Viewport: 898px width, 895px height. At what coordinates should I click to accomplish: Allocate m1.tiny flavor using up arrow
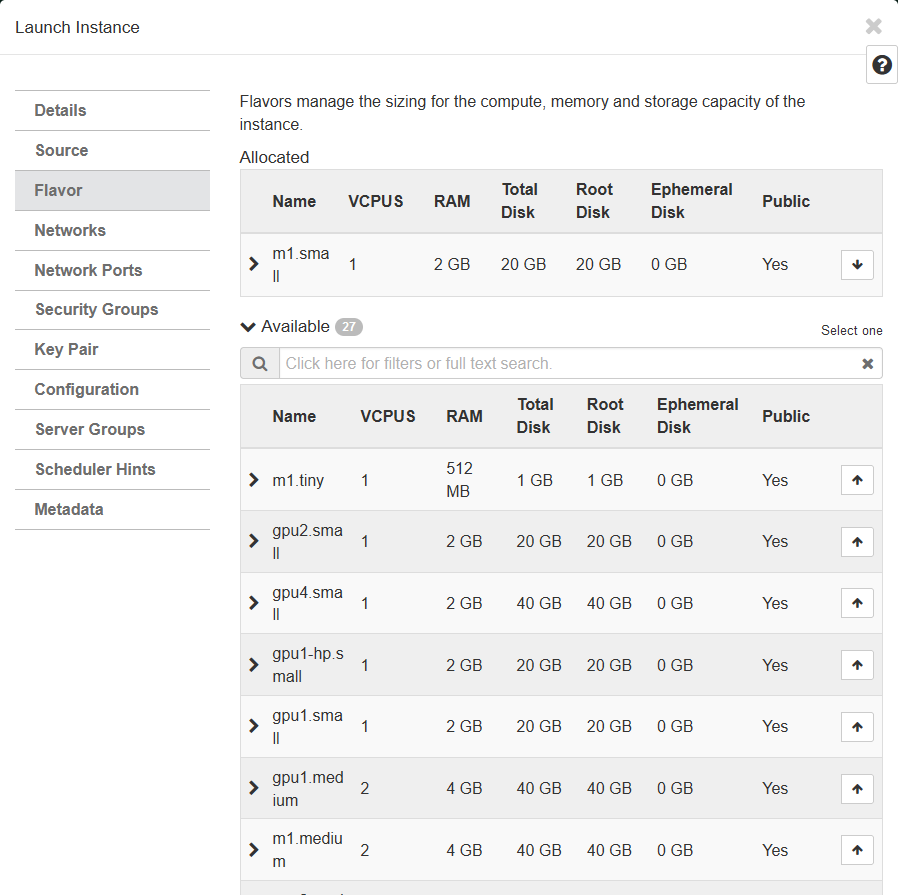click(x=857, y=480)
